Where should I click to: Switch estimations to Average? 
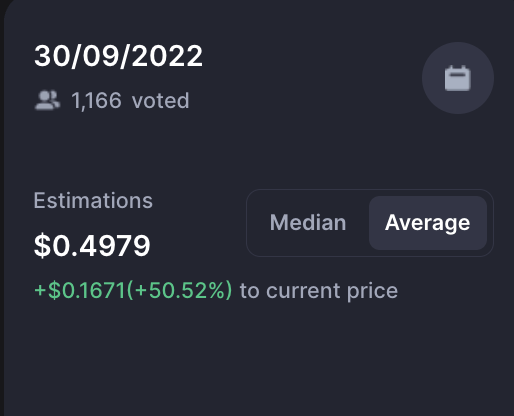[x=427, y=223]
